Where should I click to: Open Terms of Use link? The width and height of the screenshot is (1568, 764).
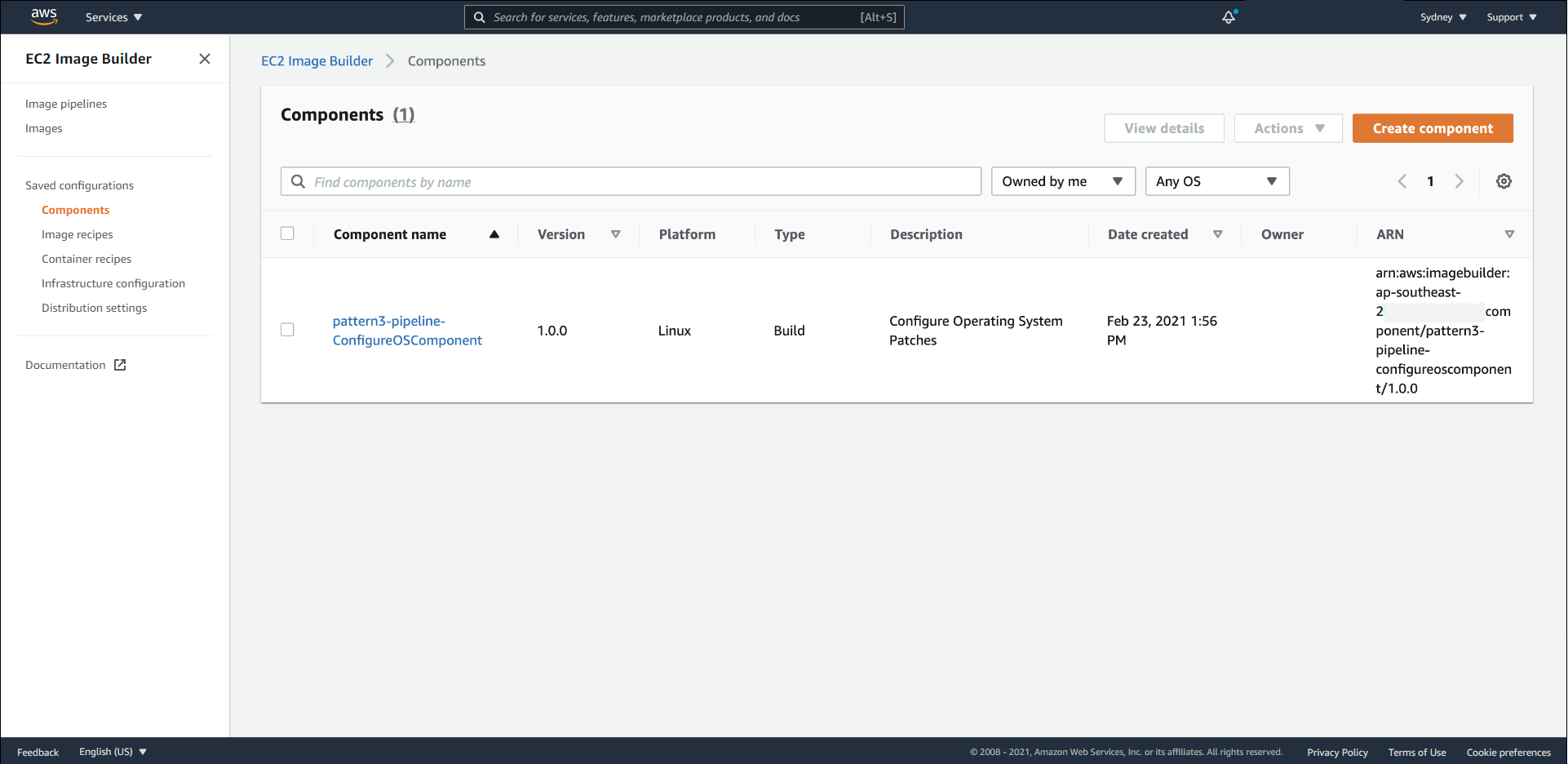(1417, 753)
